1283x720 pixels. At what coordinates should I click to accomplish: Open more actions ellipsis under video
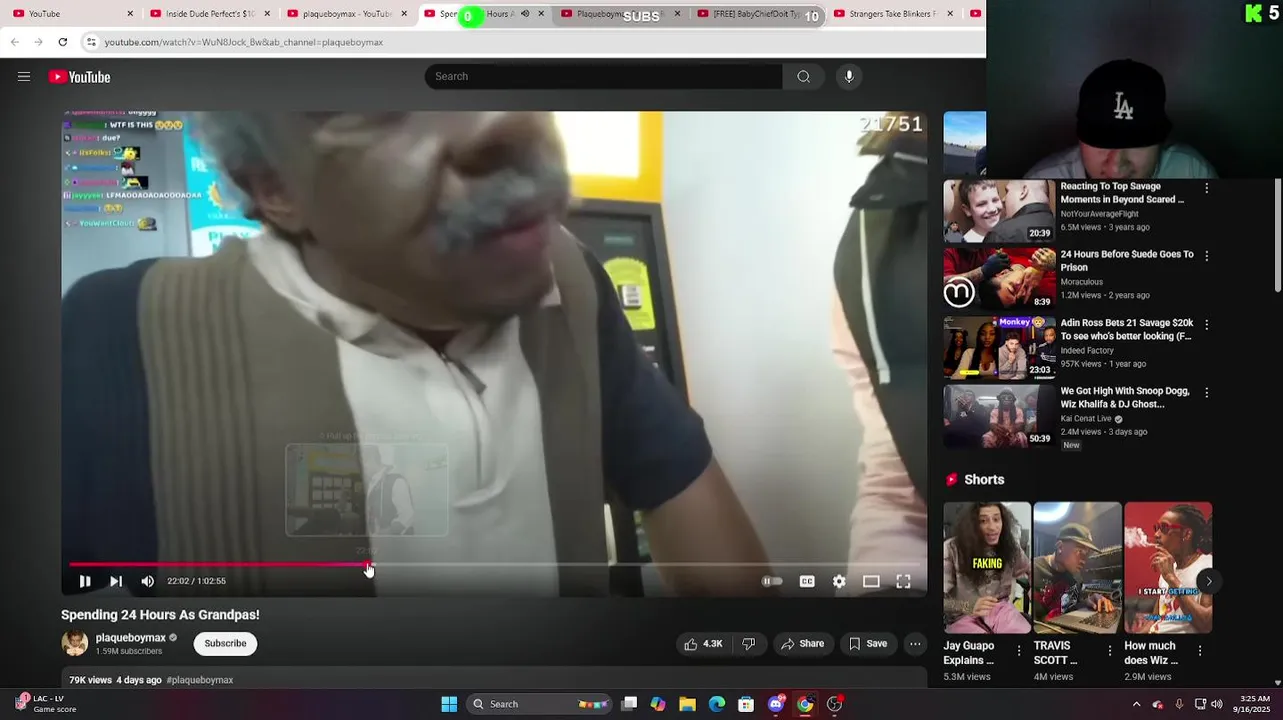(x=915, y=644)
